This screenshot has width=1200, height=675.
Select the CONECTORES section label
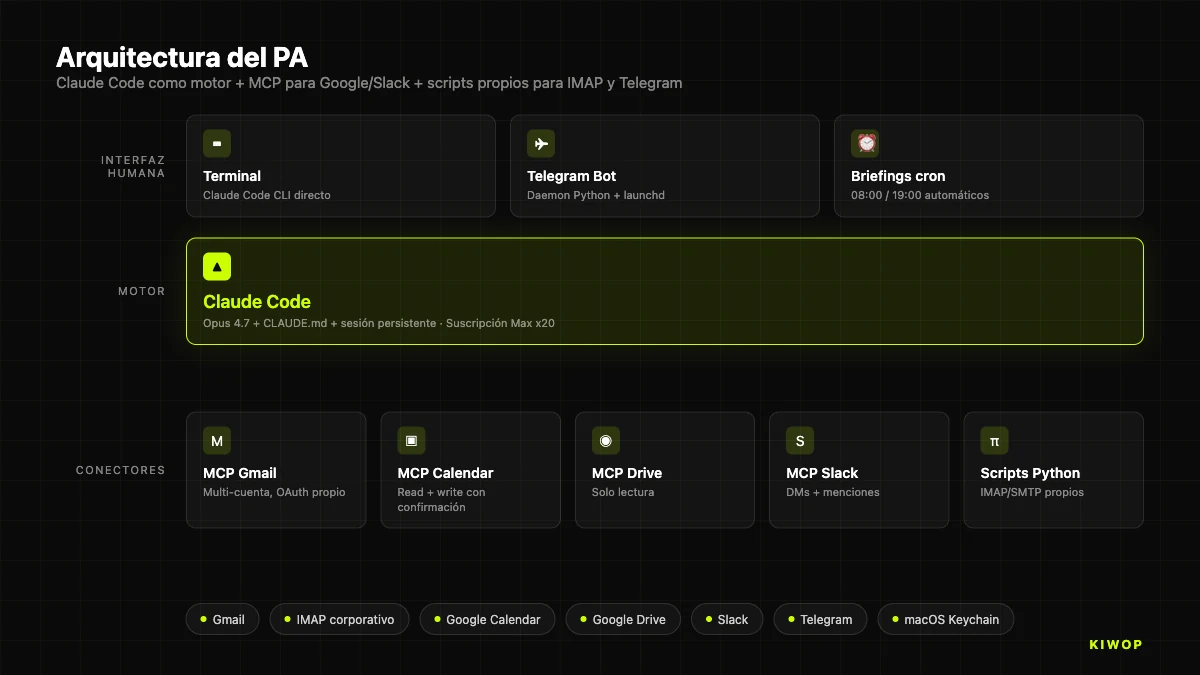tap(120, 469)
